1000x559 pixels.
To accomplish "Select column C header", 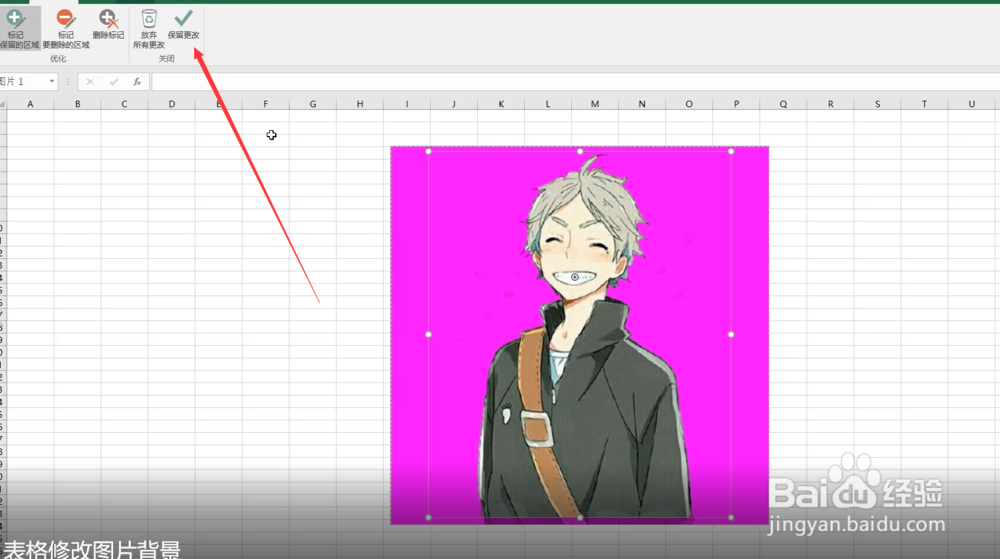I will click(124, 104).
